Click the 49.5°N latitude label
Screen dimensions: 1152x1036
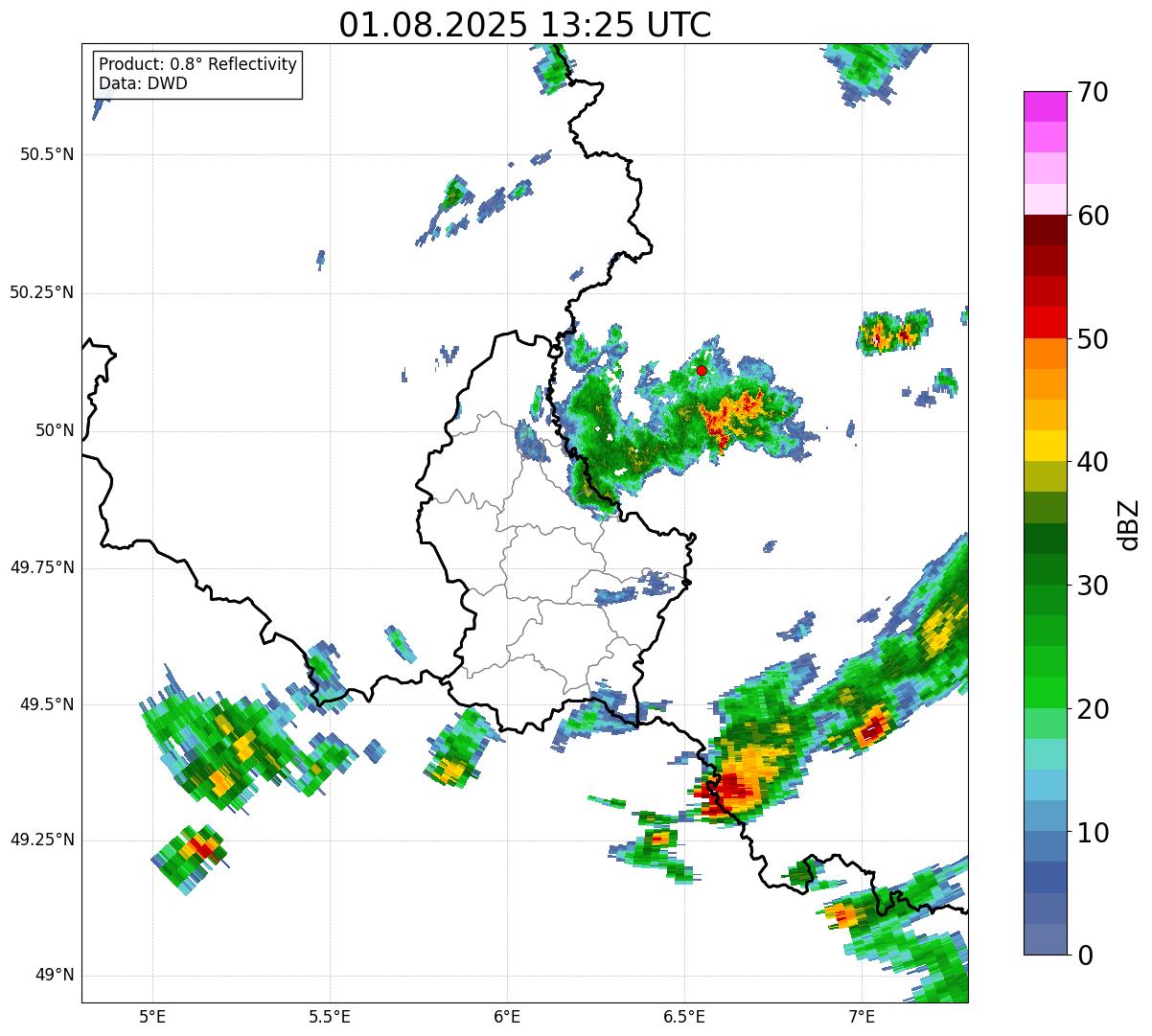(x=48, y=704)
